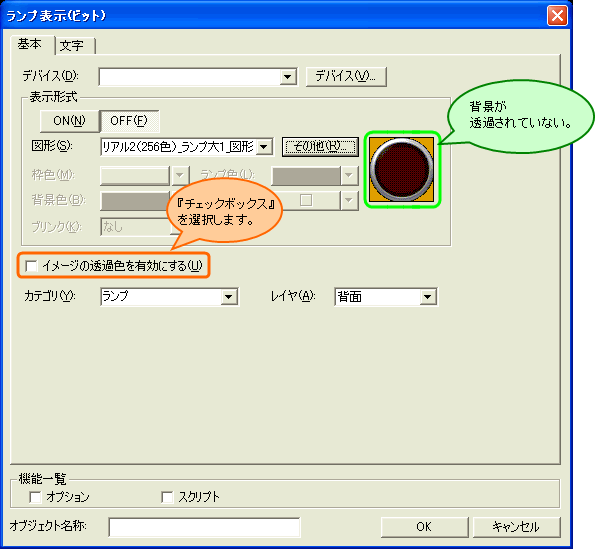Click the lamp preview image
Screen dimensions: 595x549
(x=401, y=170)
